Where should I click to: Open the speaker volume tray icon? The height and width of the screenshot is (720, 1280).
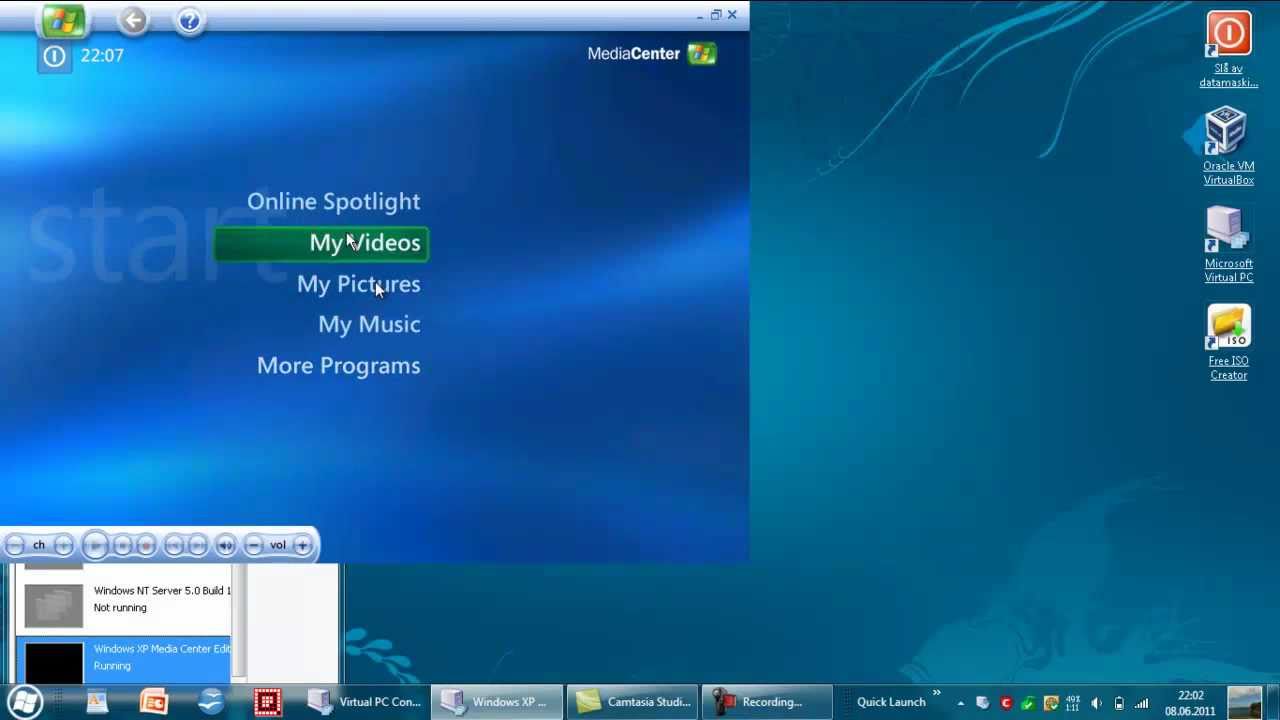coord(1097,703)
